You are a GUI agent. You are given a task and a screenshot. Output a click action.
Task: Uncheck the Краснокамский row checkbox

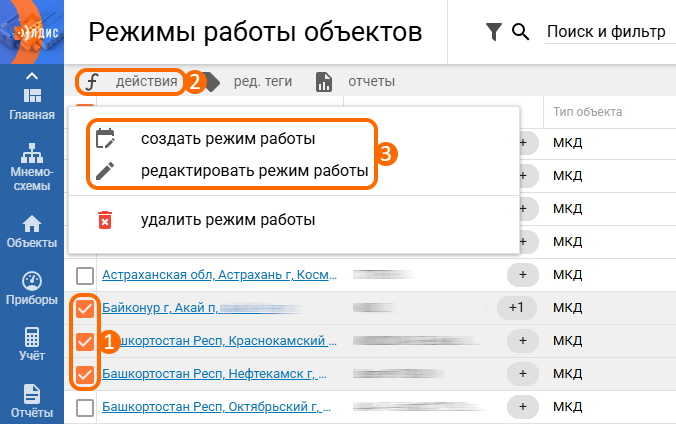(85, 341)
